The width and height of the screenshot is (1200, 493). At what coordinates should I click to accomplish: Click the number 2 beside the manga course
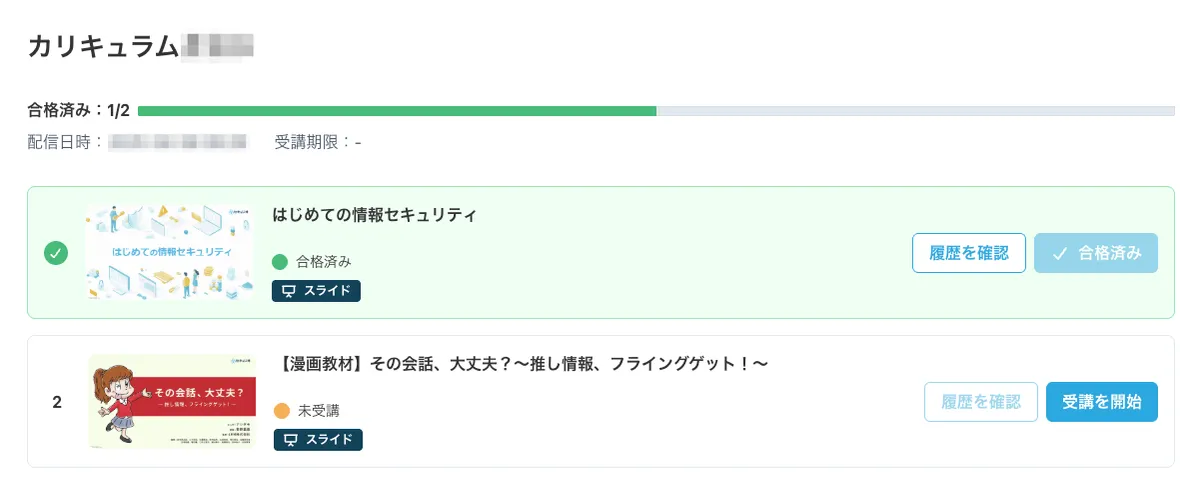click(57, 402)
